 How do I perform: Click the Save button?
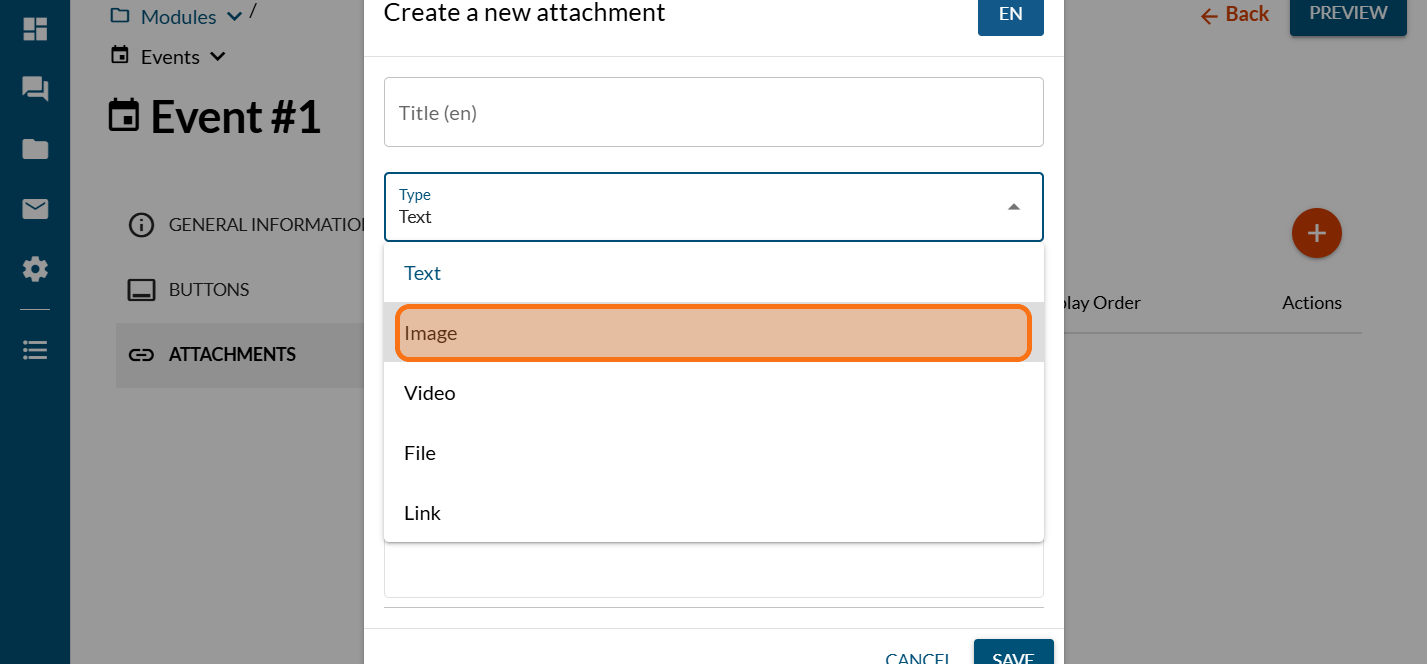click(x=1012, y=654)
